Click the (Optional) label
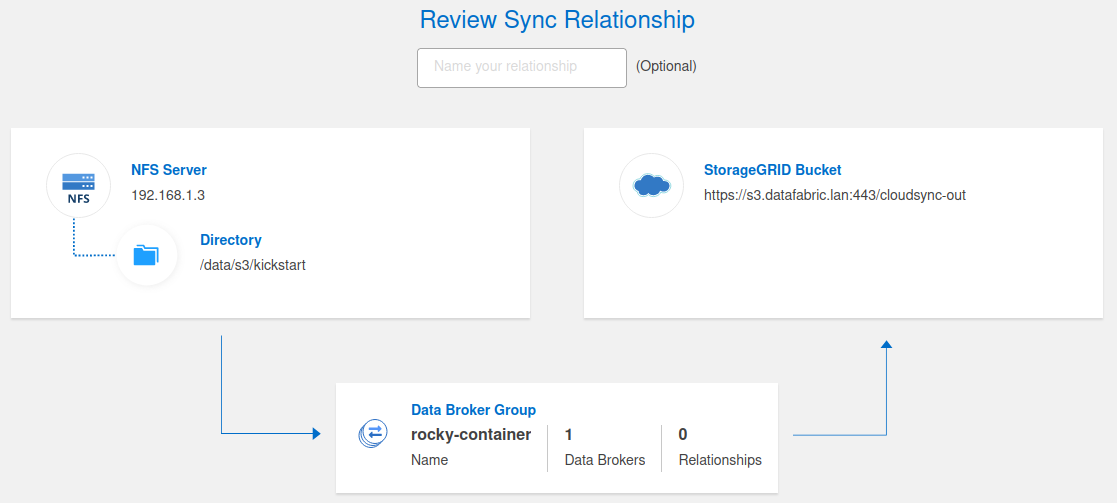This screenshot has height=503, width=1117. (666, 66)
